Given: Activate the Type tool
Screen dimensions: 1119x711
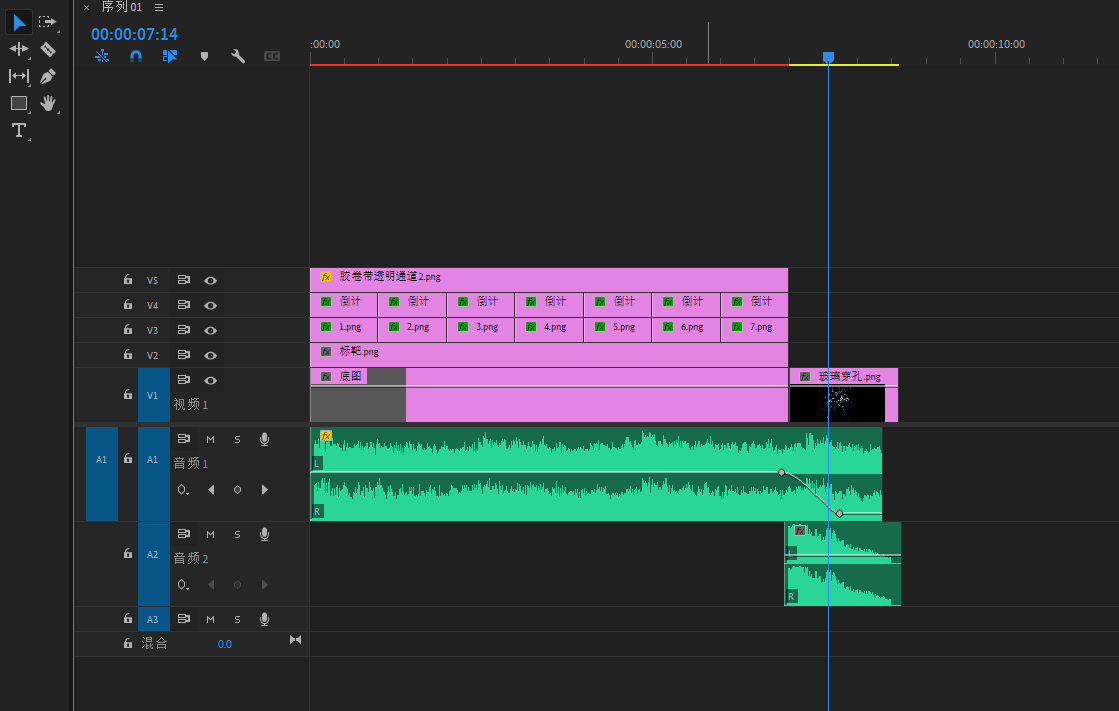Looking at the screenshot, I should point(18,130).
